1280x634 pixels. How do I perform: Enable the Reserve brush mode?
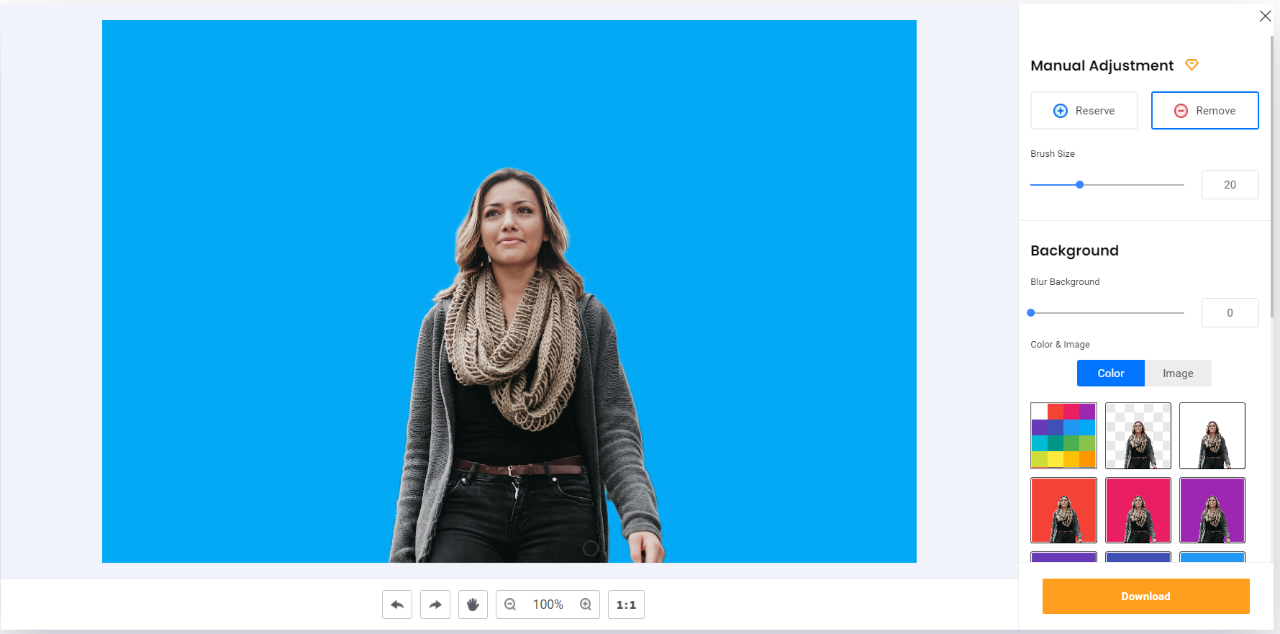(x=1084, y=110)
